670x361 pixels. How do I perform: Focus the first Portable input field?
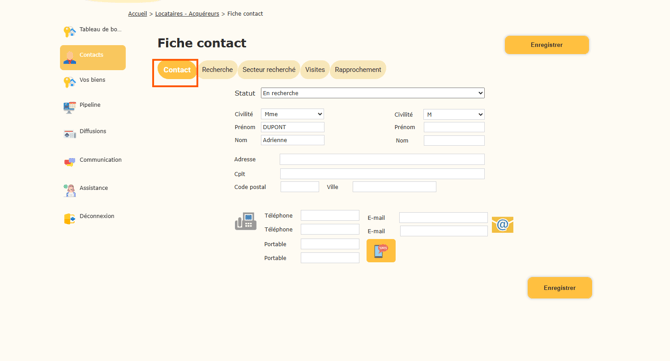tap(330, 244)
